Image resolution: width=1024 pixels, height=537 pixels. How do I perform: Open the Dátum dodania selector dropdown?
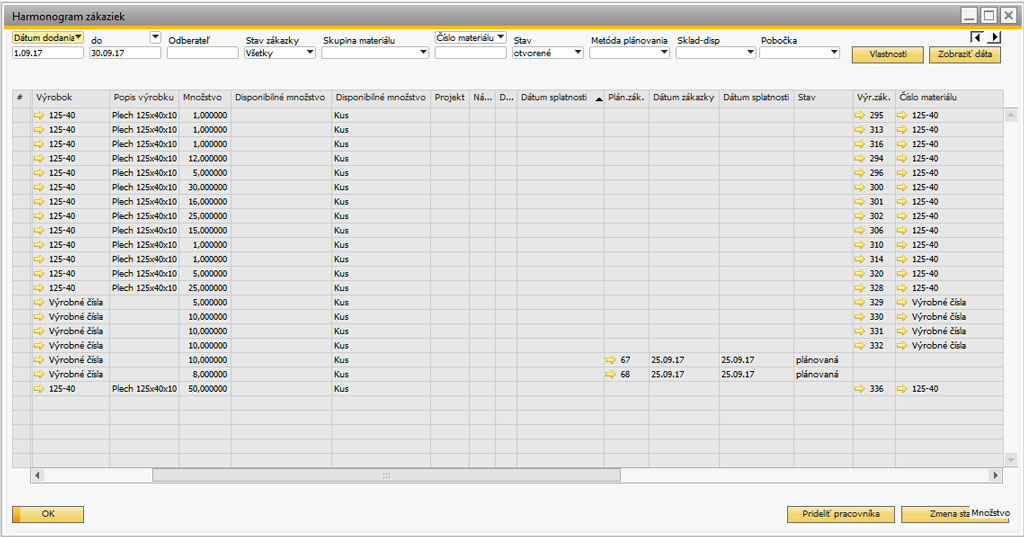[78, 36]
